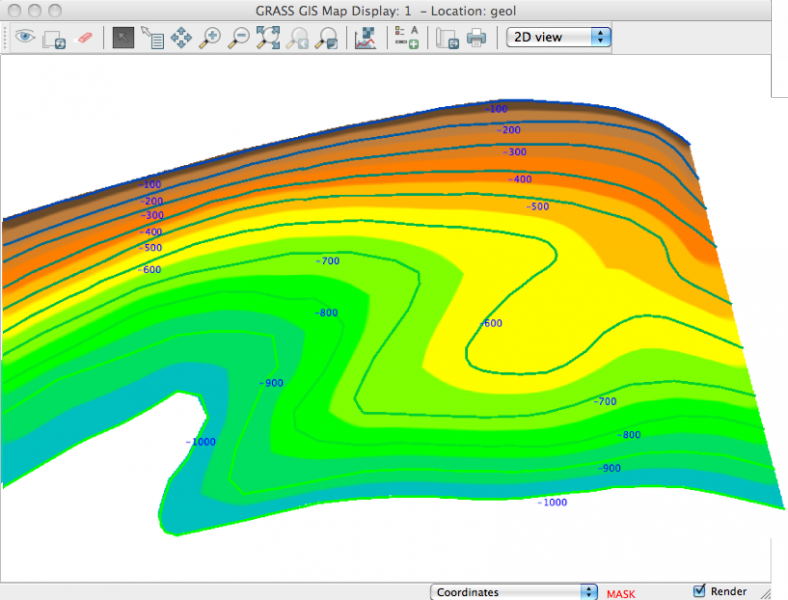
Task: Click the Display map eye icon
Action: point(24,38)
